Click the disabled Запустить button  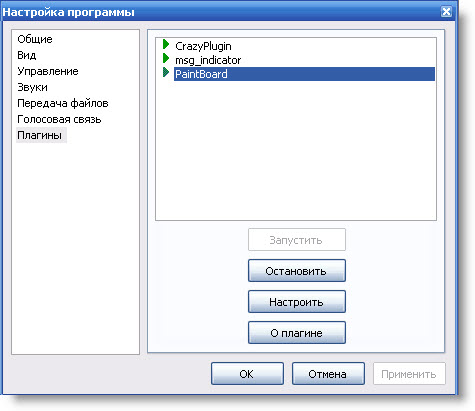(297, 240)
